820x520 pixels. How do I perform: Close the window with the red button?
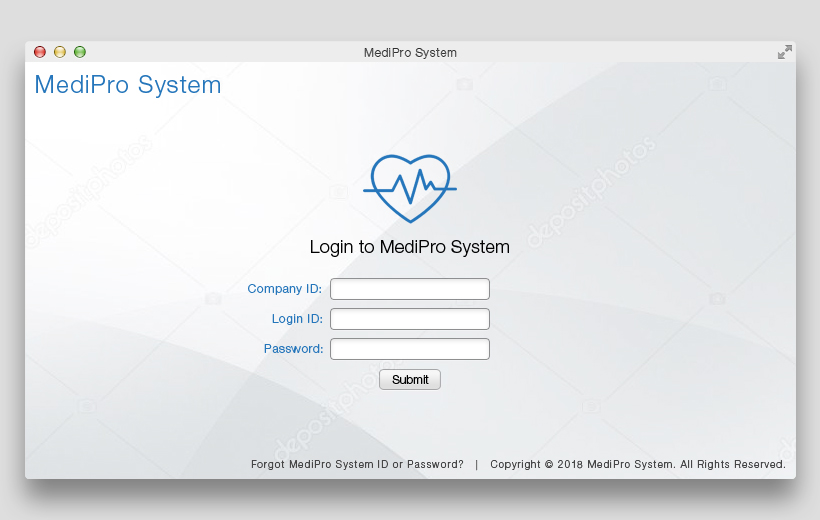[x=40, y=52]
